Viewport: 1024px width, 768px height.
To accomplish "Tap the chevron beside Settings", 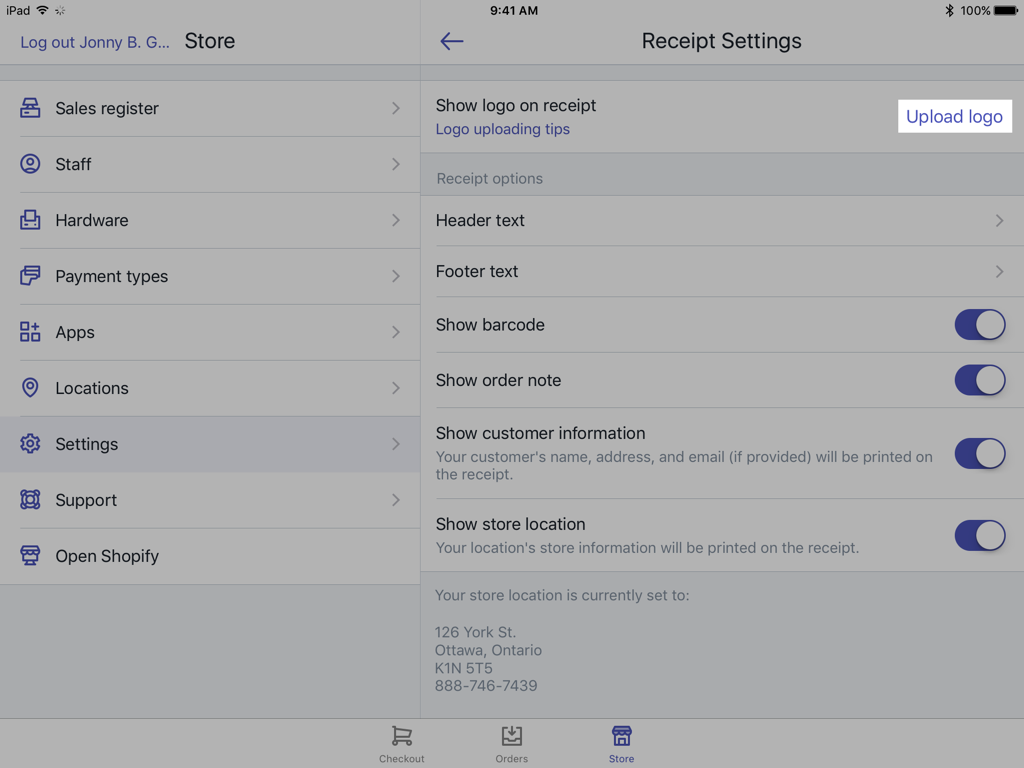I will (x=396, y=444).
